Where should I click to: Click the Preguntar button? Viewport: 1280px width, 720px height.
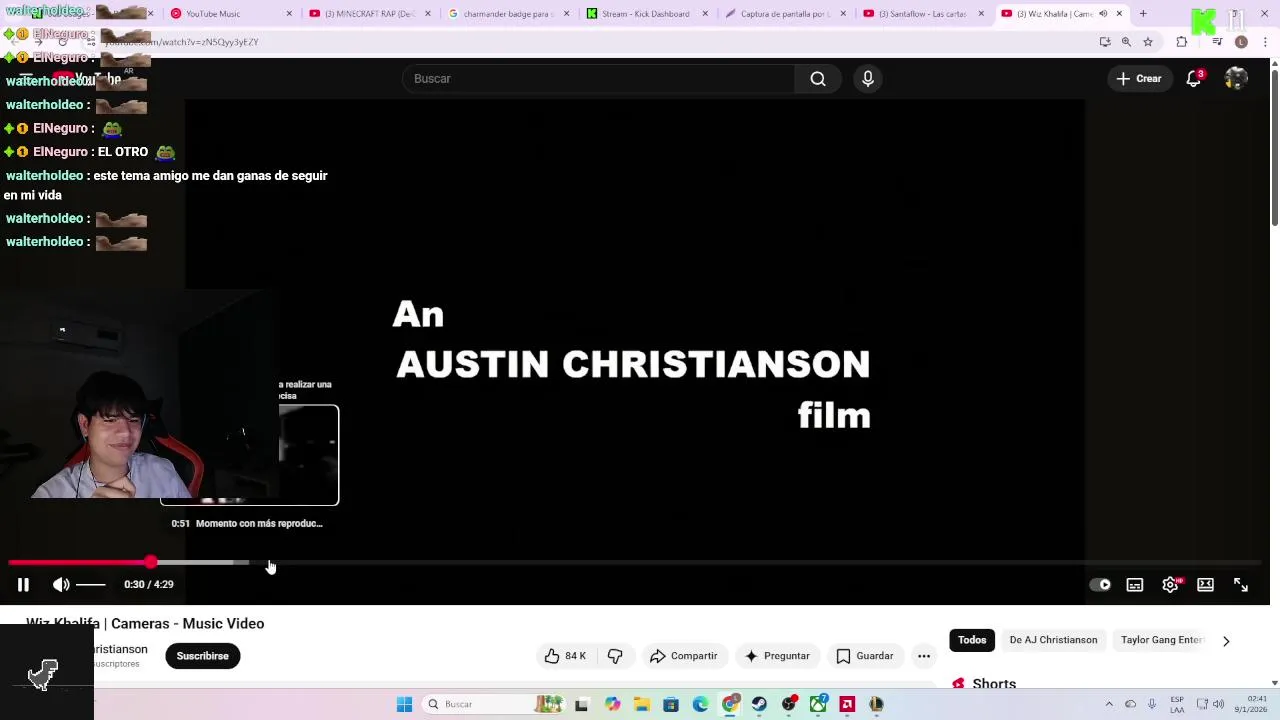(x=777, y=656)
